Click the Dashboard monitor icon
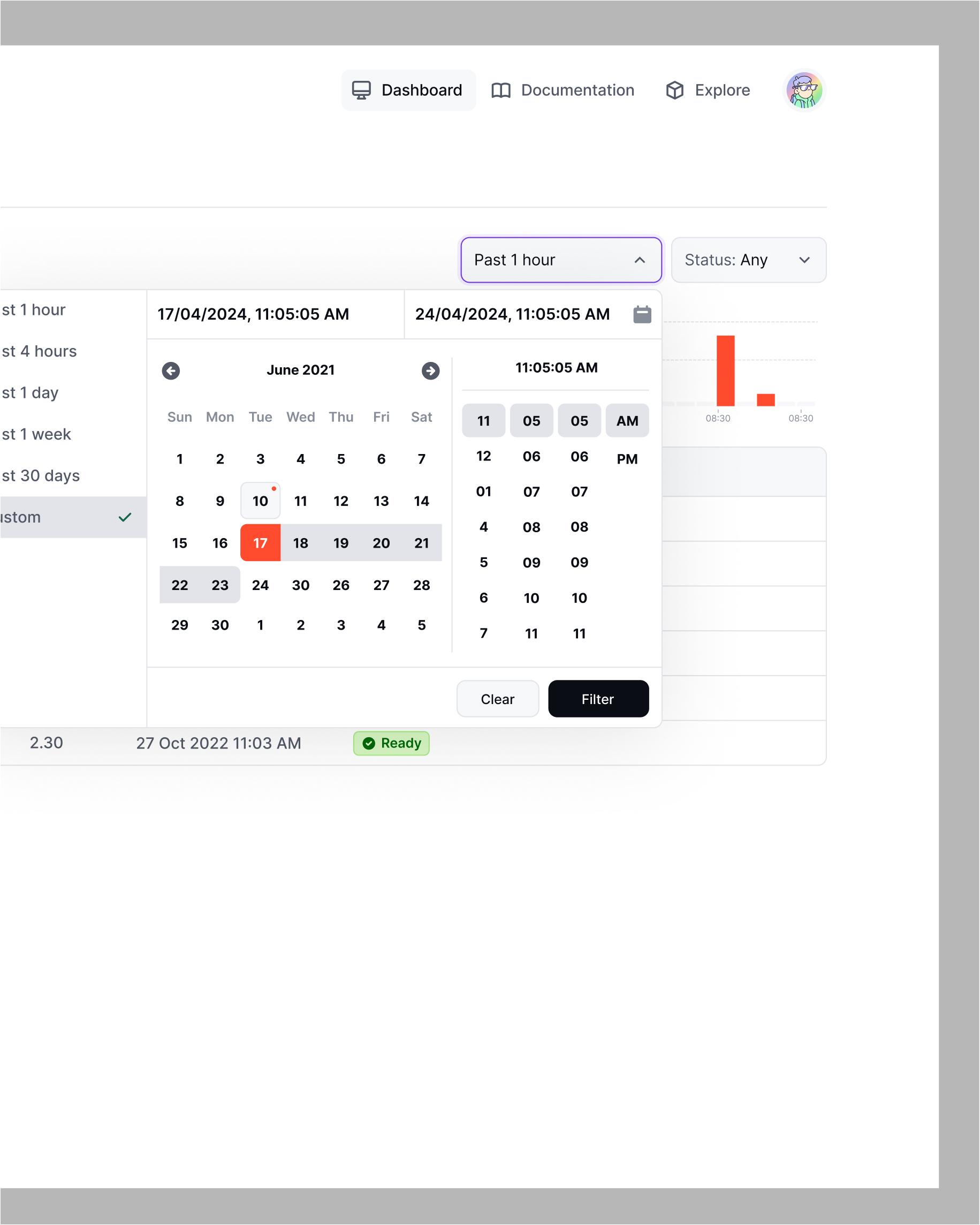Screen dimensions: 980x1225 pyautogui.click(x=361, y=90)
